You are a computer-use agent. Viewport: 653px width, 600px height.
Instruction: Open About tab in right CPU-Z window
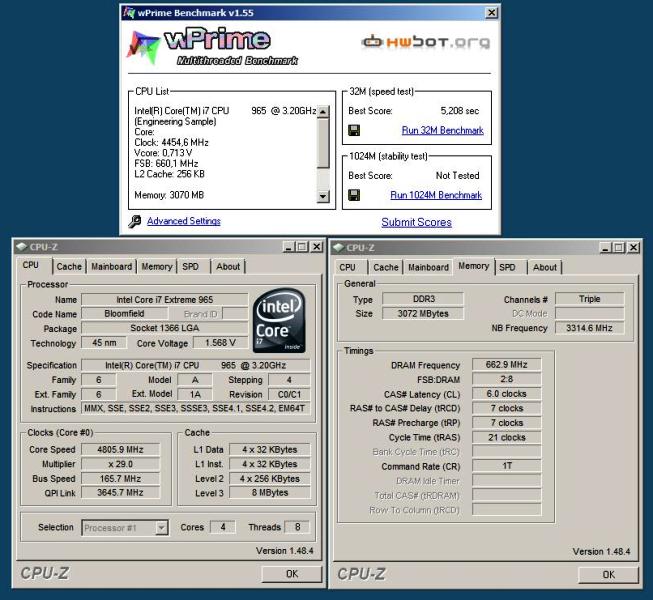click(x=545, y=267)
